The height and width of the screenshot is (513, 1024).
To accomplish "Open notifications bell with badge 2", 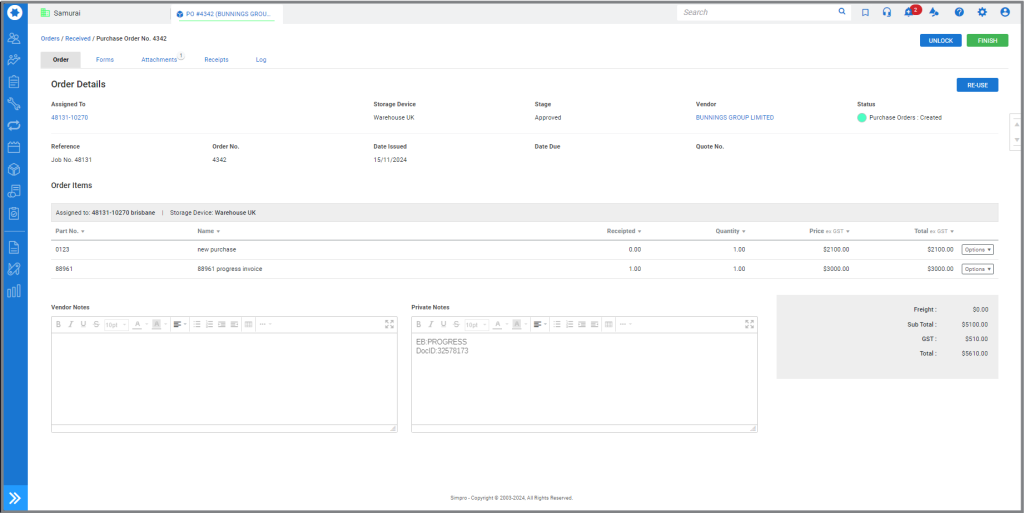I will [910, 12].
